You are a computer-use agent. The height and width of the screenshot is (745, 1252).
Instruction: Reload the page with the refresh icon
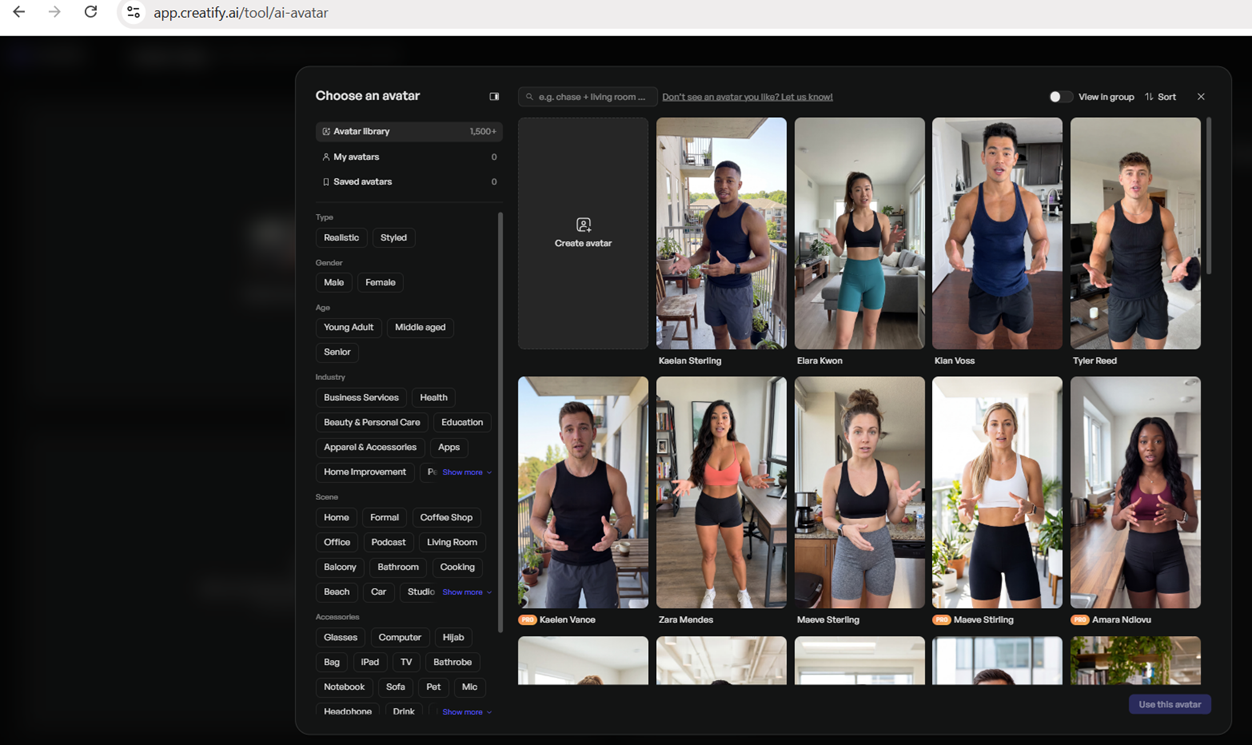coord(91,12)
